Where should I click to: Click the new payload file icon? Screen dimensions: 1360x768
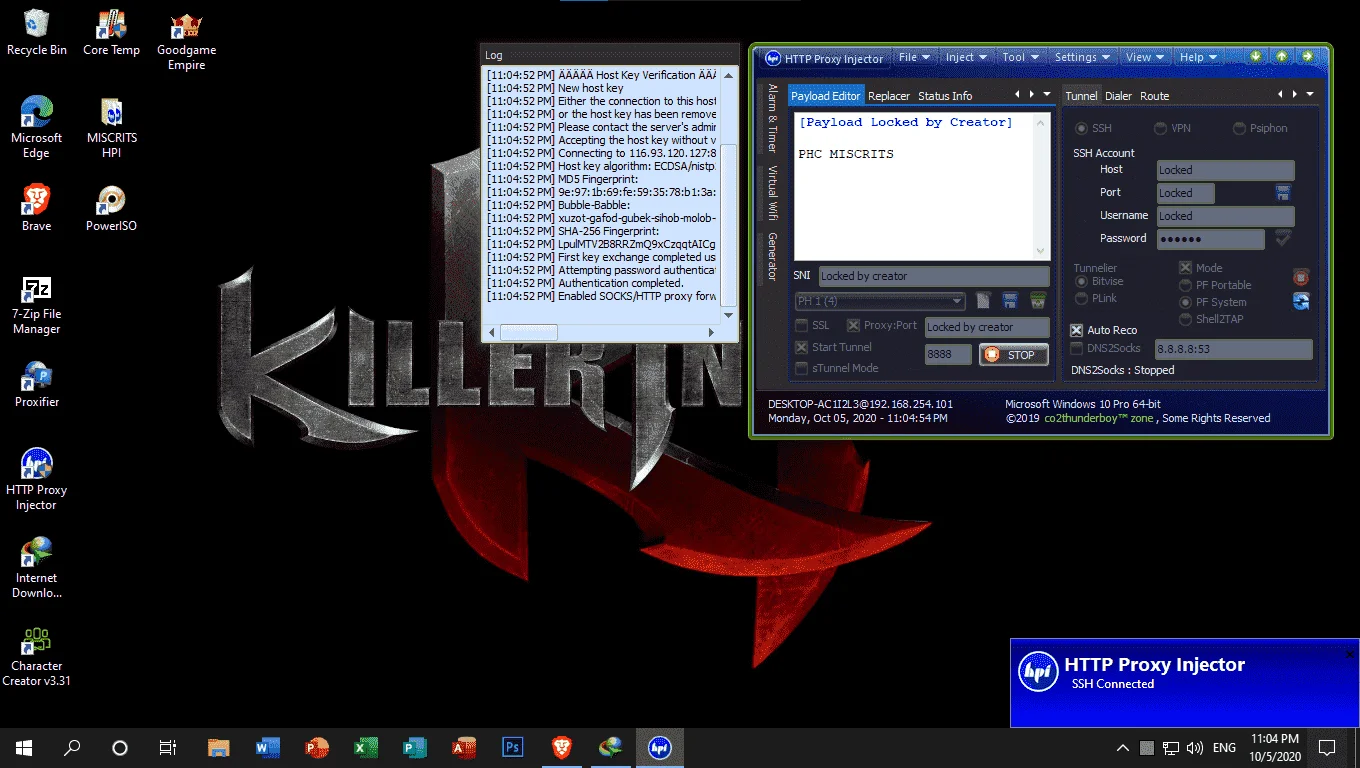(984, 301)
